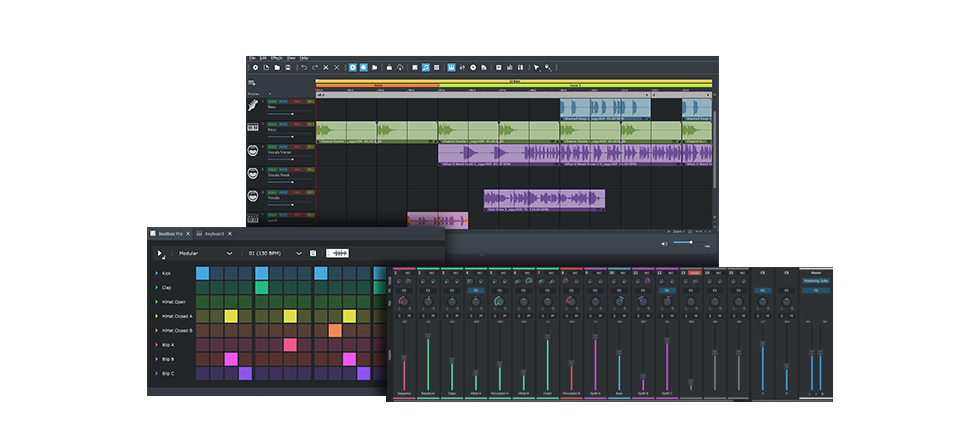967x439 pixels.
Task: Open the File menu
Action: (252, 58)
